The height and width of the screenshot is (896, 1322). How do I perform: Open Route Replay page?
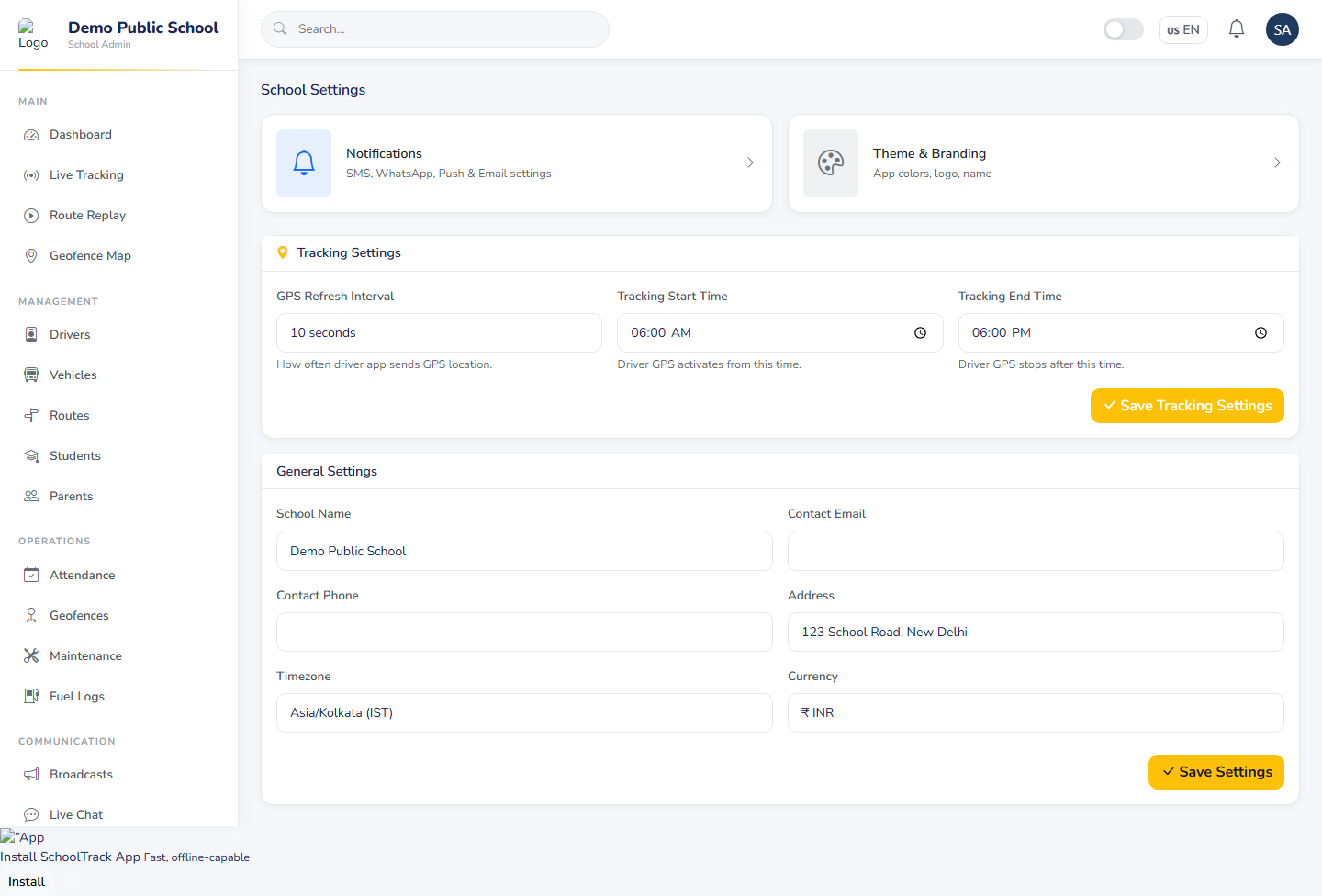(x=119, y=216)
